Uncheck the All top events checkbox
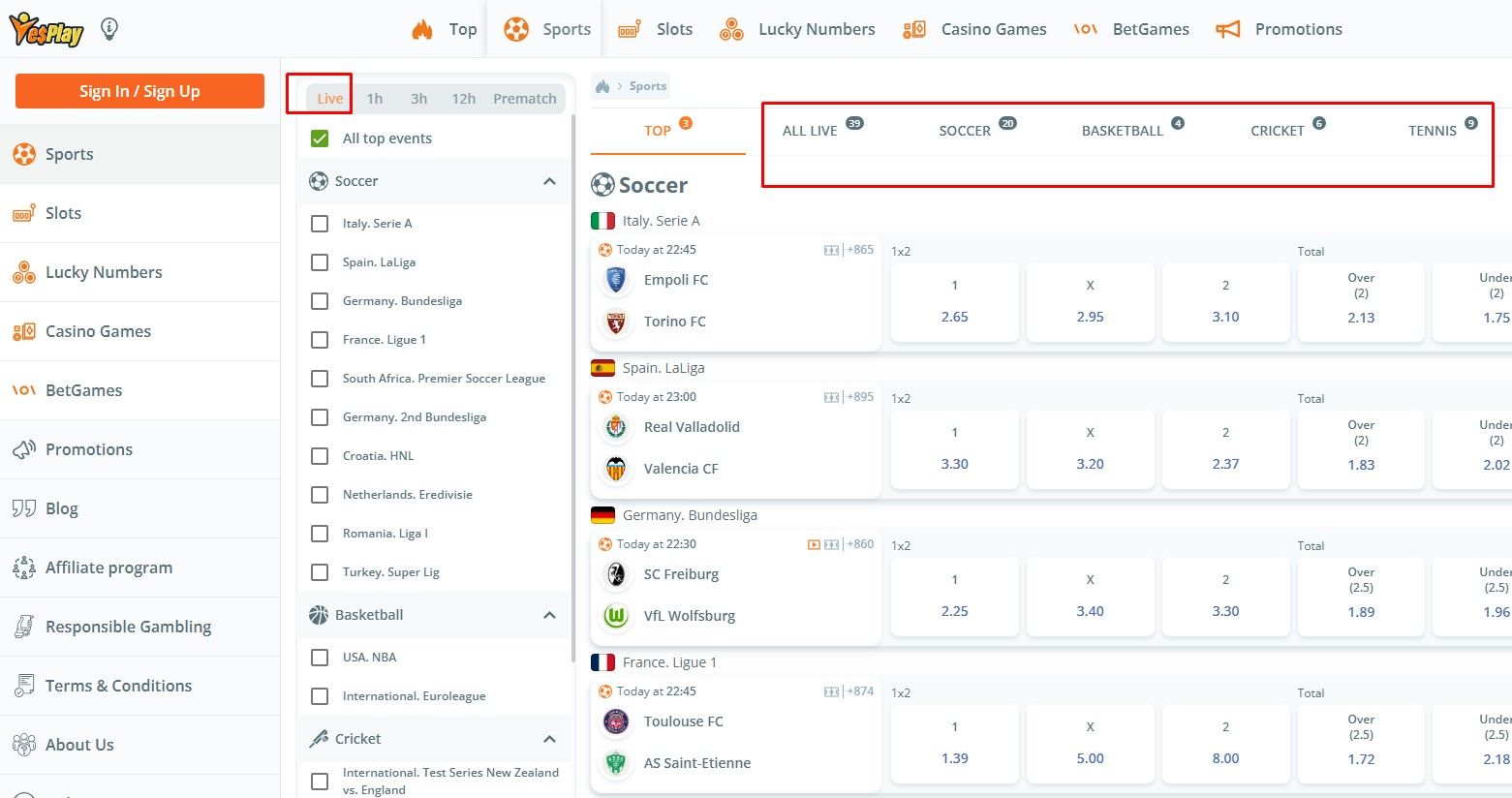This screenshot has width=1512, height=798. click(x=320, y=138)
